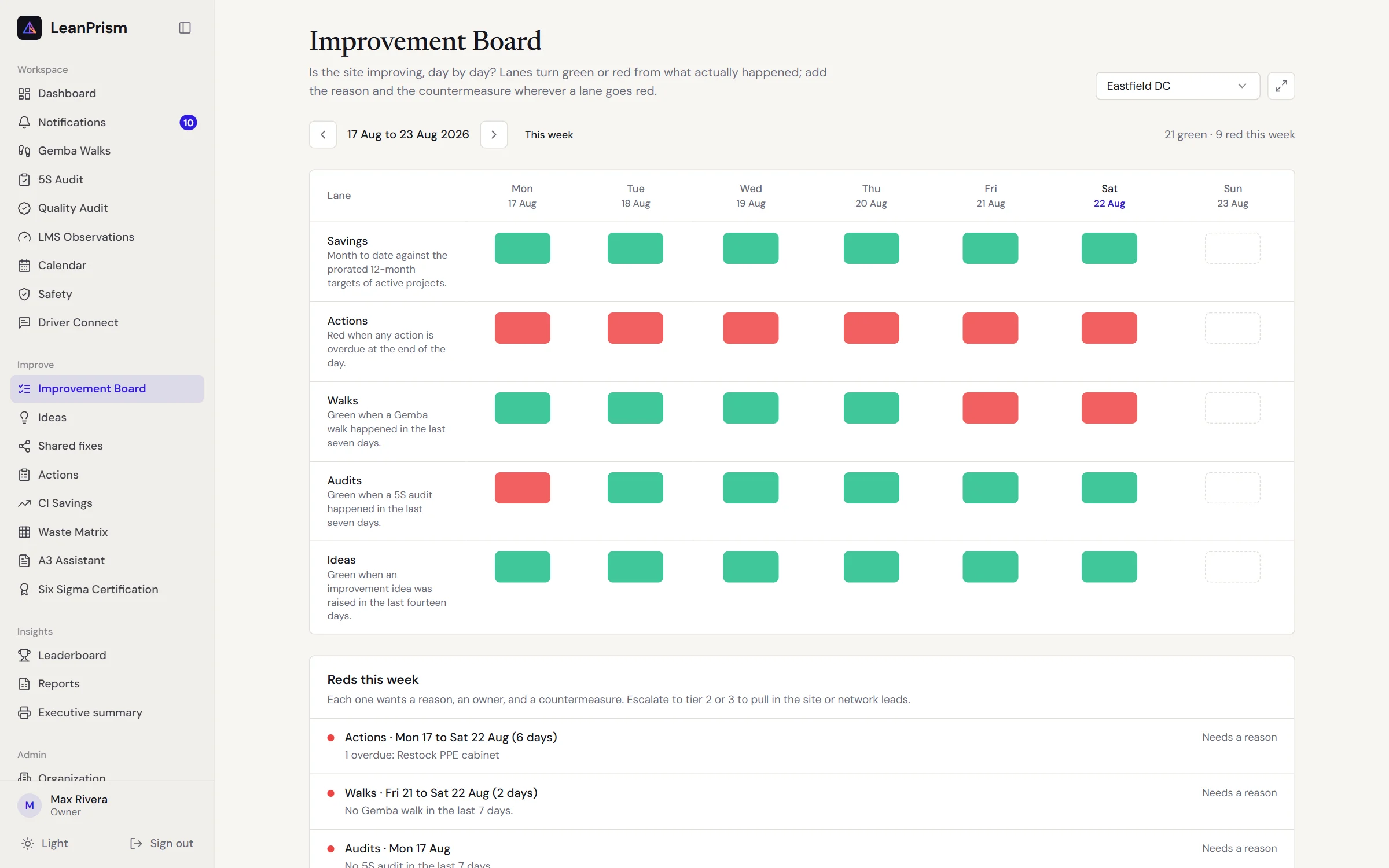1389x868 pixels.
Task: Click the 5S Audit clipboard icon
Action: tap(24, 179)
